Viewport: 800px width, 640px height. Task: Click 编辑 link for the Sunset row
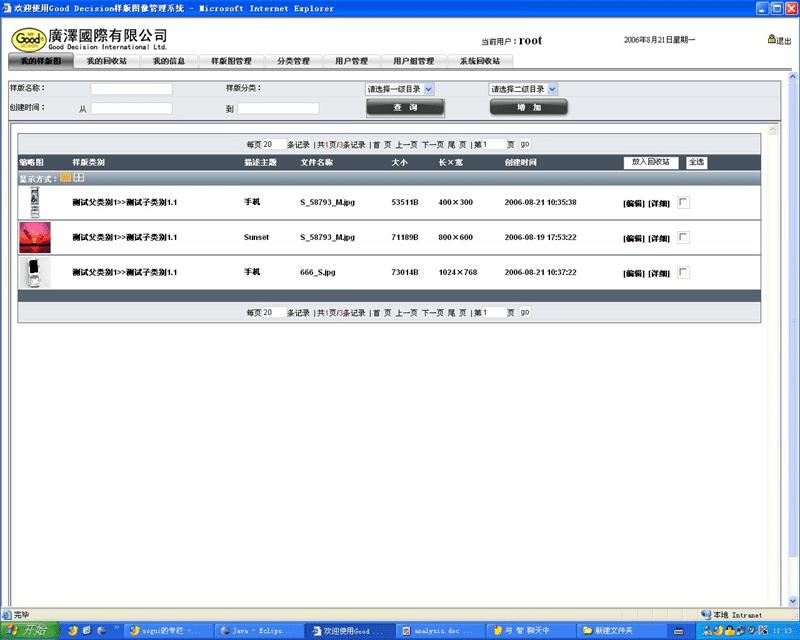point(634,238)
